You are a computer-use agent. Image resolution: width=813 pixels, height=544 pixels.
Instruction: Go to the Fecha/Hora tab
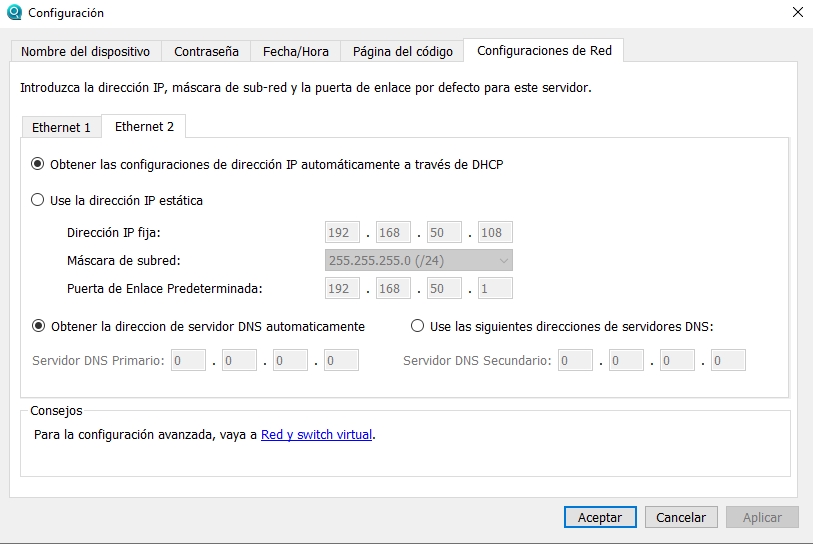tap(295, 51)
